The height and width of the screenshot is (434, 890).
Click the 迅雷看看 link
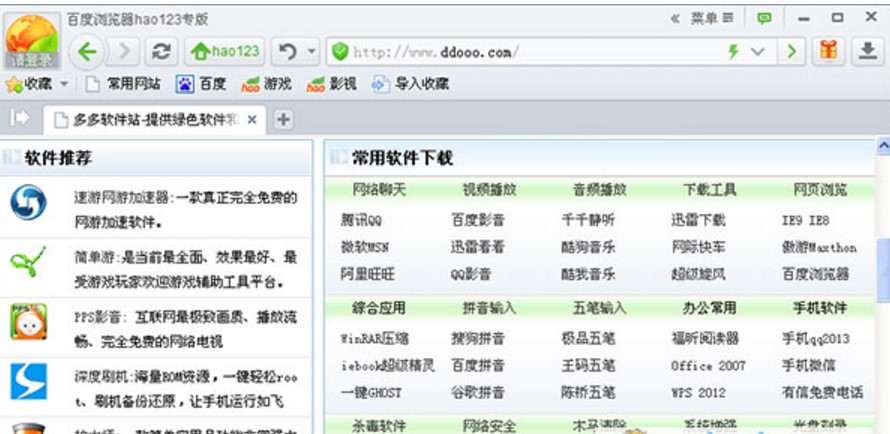coord(478,247)
